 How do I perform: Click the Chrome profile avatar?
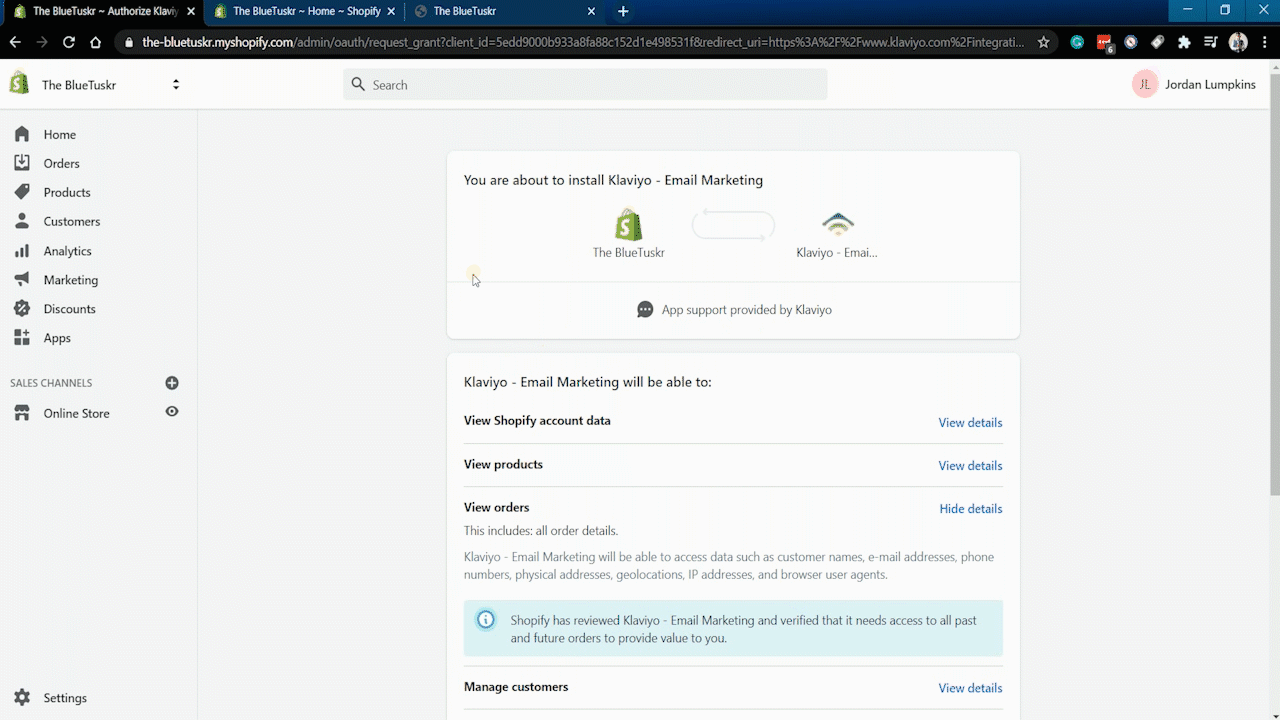(1238, 42)
